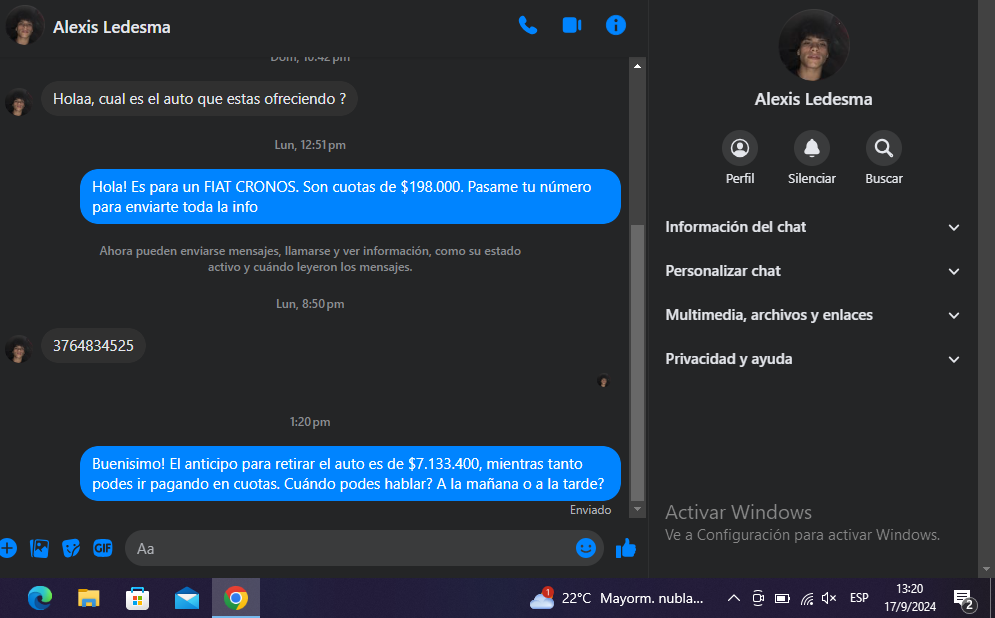Click the Aa message input field
The image size is (995, 618).
pos(350,548)
